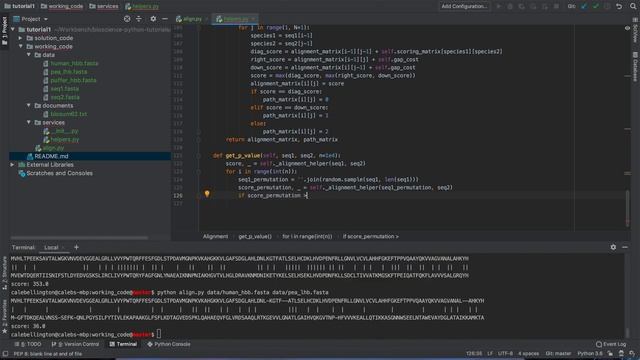Open the Event Log
640x360 pixels.
(x=611, y=344)
